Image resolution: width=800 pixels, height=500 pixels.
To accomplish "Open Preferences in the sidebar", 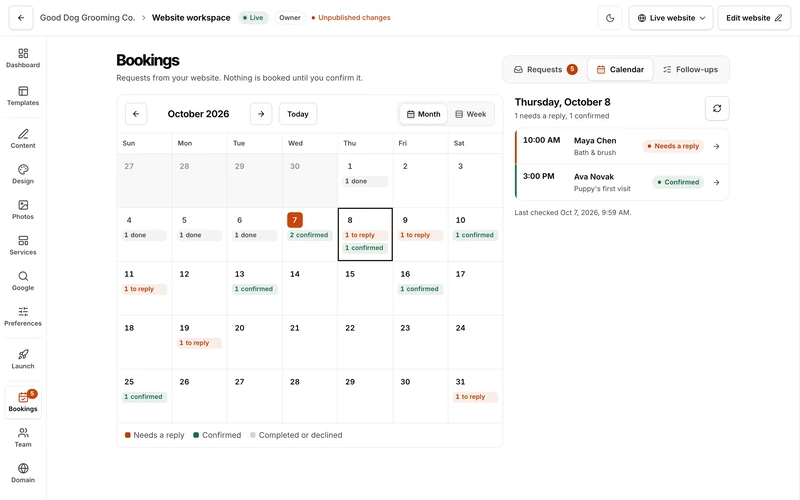I will click(x=23, y=316).
